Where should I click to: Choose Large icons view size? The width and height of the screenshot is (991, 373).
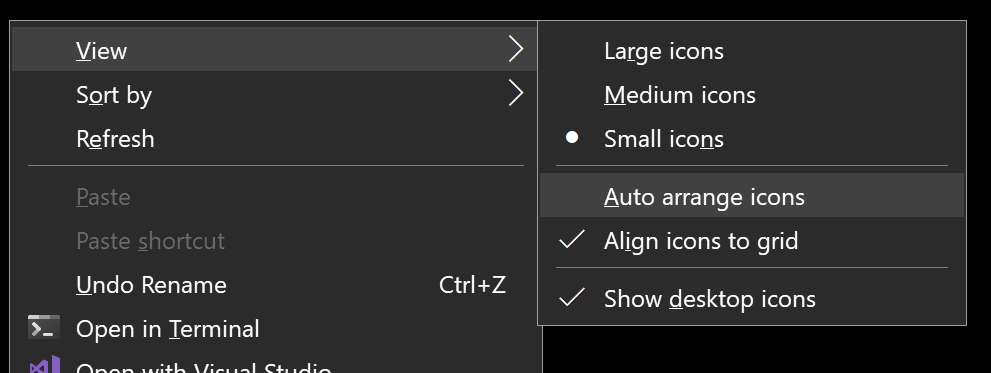click(751, 51)
